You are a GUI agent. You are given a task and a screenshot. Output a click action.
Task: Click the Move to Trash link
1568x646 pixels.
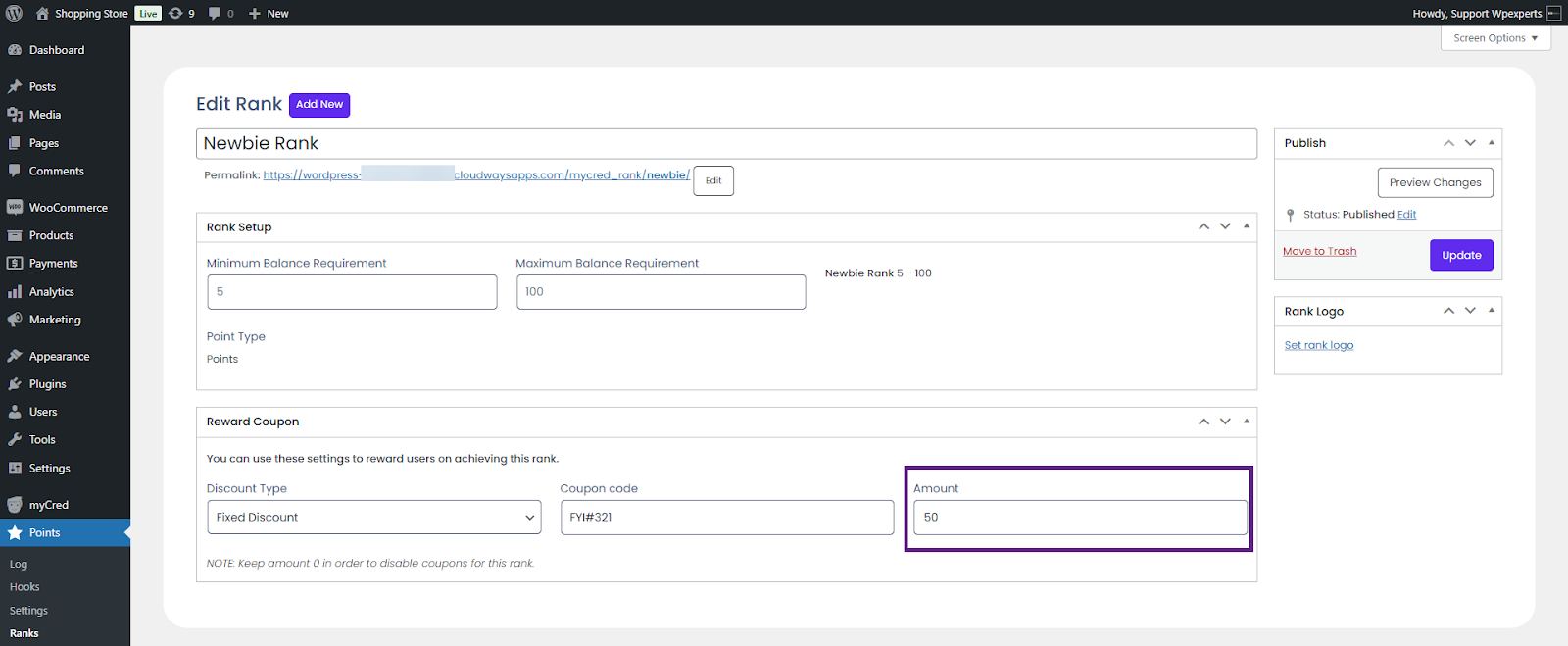click(x=1319, y=252)
